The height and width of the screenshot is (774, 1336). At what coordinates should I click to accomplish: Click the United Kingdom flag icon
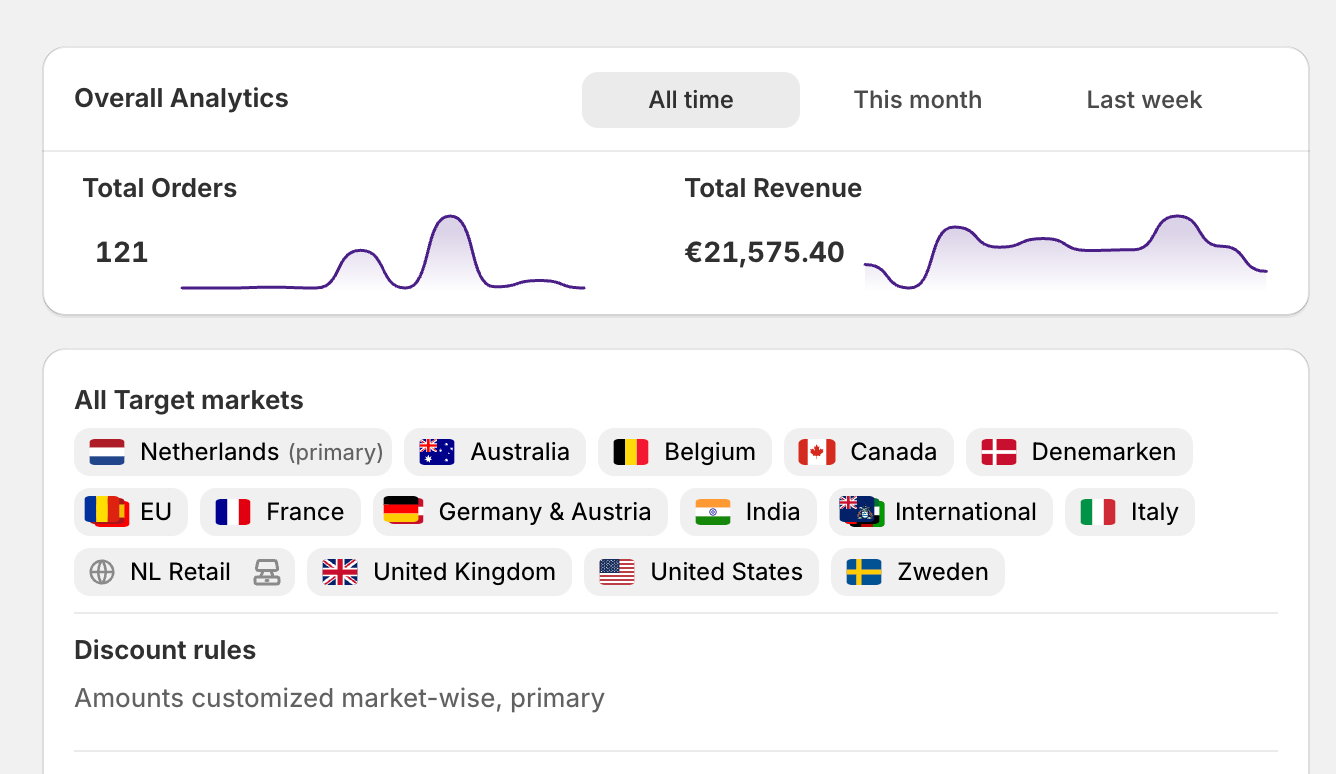point(340,572)
